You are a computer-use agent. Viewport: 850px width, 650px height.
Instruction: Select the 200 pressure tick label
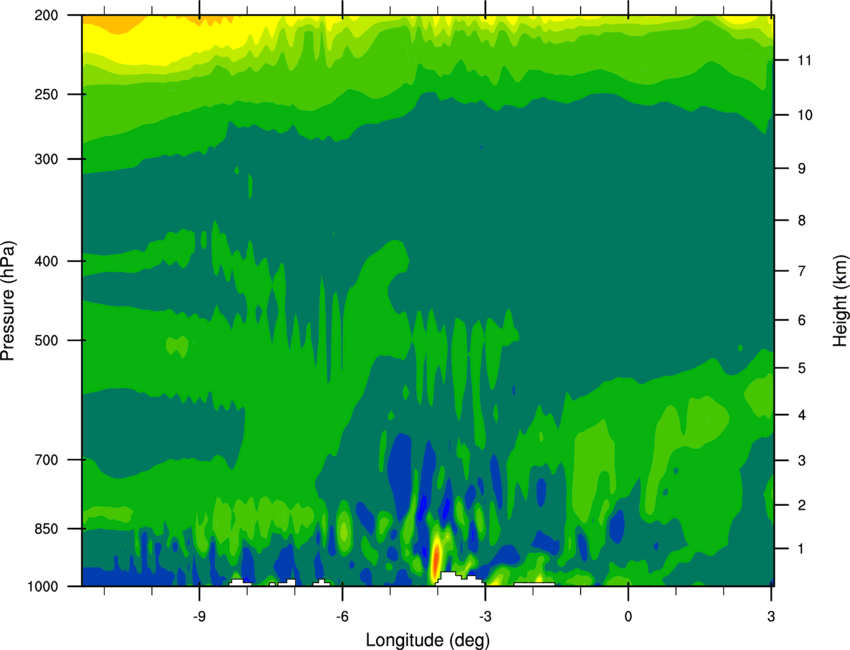tap(46, 15)
